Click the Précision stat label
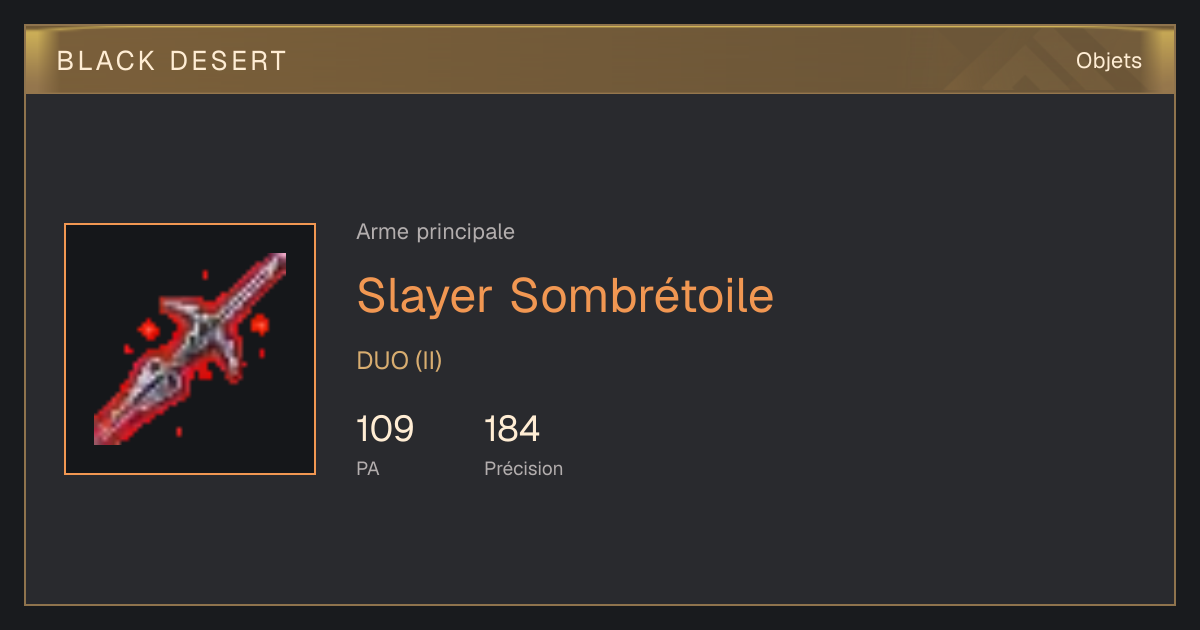 pyautogui.click(x=524, y=468)
